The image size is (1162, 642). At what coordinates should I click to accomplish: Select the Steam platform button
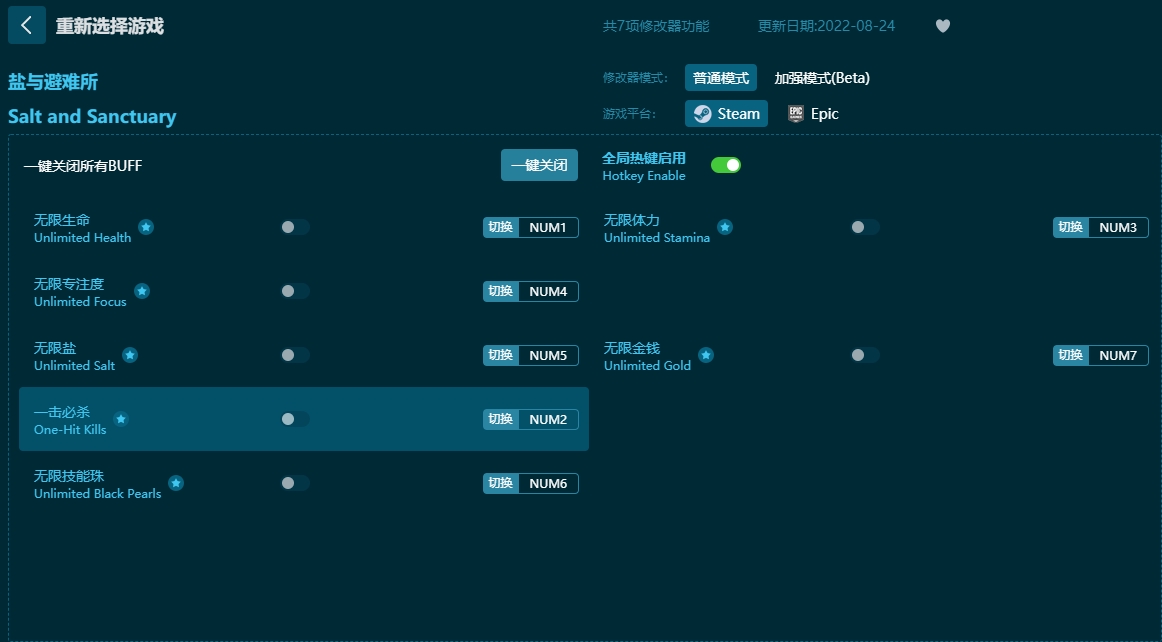pyautogui.click(x=726, y=114)
